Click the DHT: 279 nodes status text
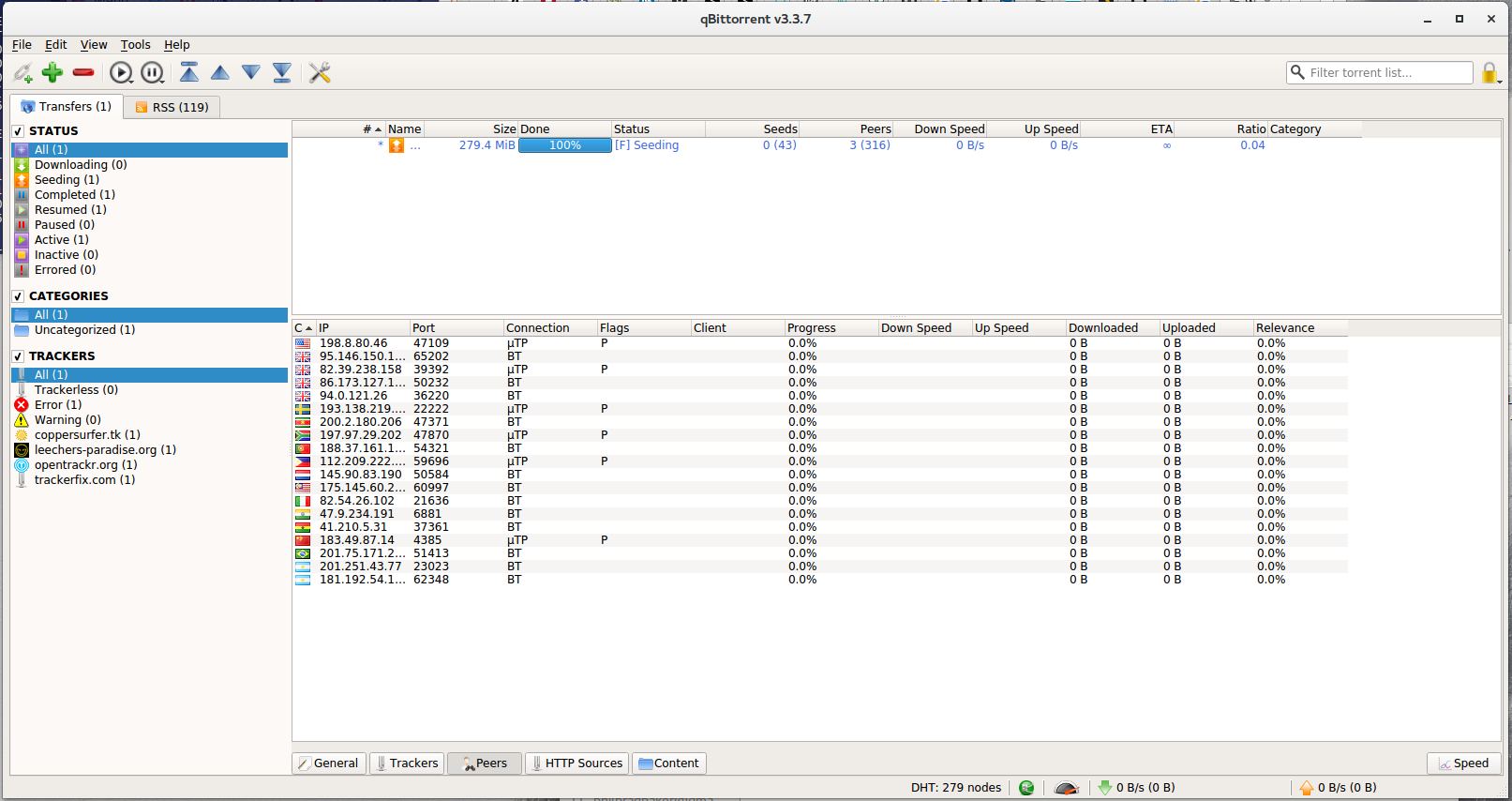This screenshot has width=1512, height=801. coord(956,788)
